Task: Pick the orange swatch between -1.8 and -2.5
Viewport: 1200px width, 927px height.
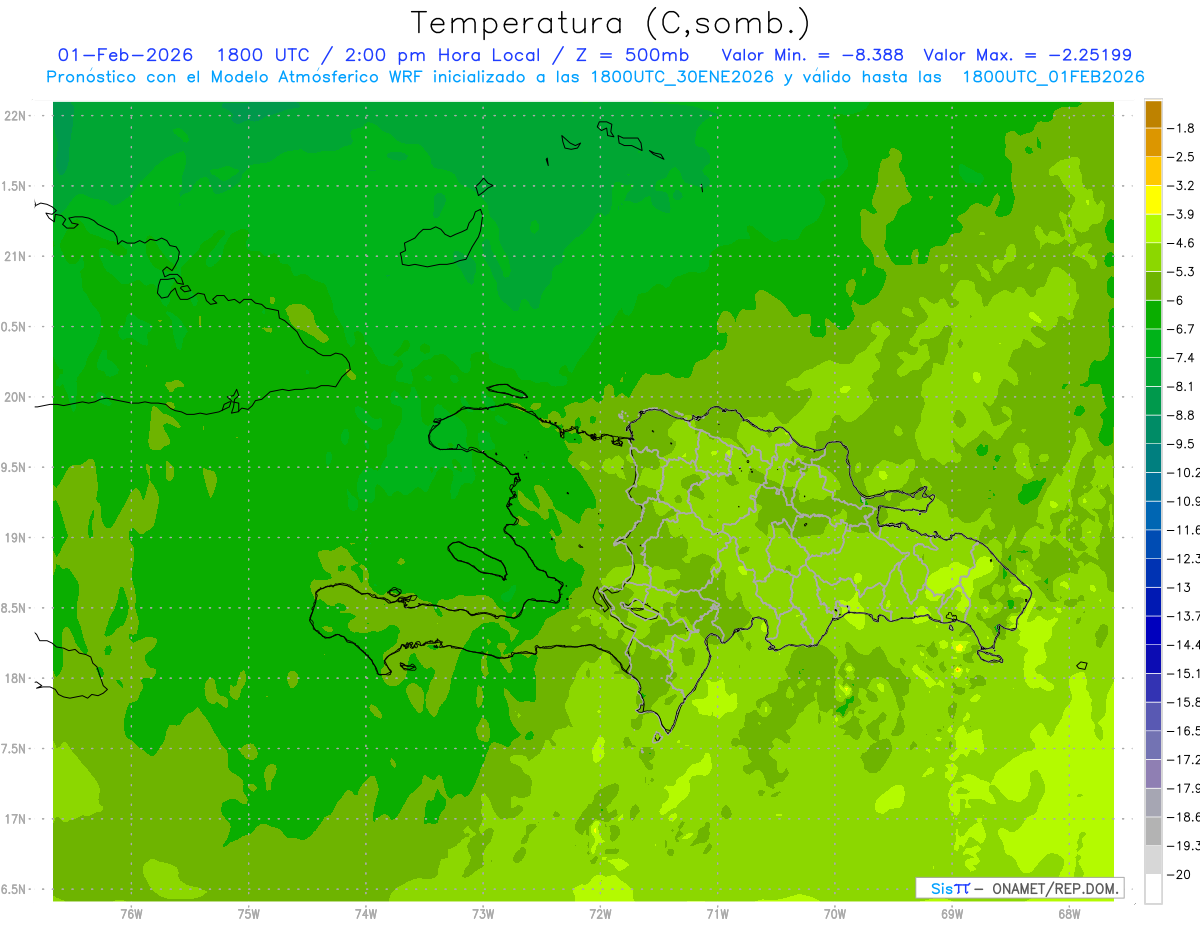Action: click(1153, 142)
